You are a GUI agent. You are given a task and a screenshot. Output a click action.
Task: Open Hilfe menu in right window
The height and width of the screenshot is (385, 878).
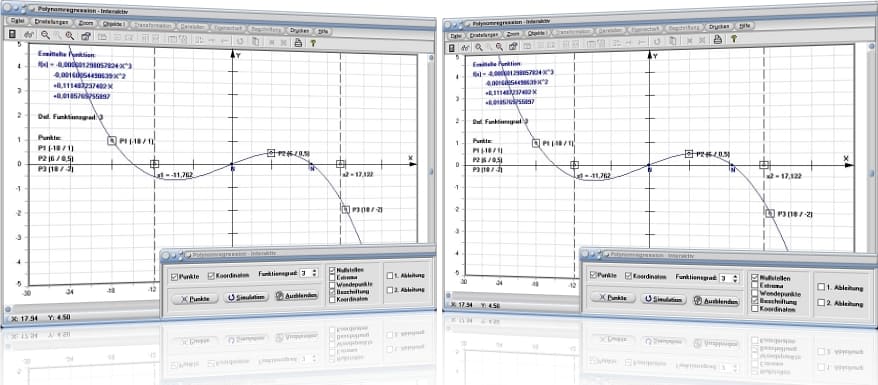(744, 26)
